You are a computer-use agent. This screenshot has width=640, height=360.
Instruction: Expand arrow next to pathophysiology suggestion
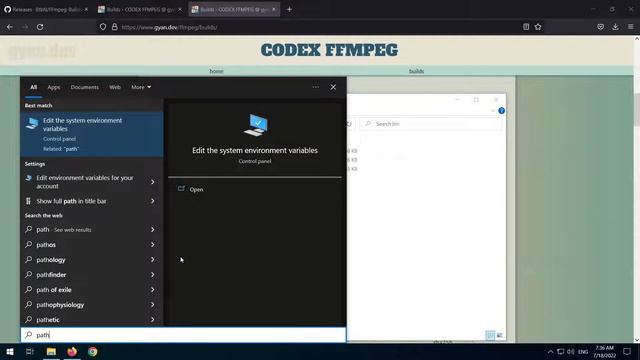[x=153, y=305]
